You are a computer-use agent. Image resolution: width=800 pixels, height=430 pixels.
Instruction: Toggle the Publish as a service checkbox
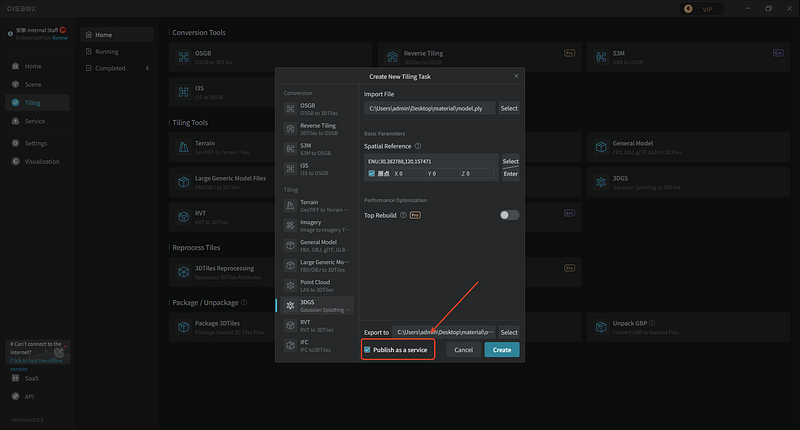click(x=367, y=350)
